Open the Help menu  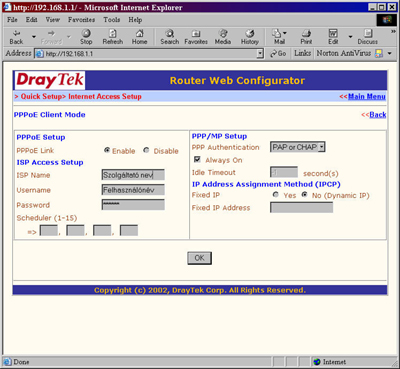click(135, 20)
